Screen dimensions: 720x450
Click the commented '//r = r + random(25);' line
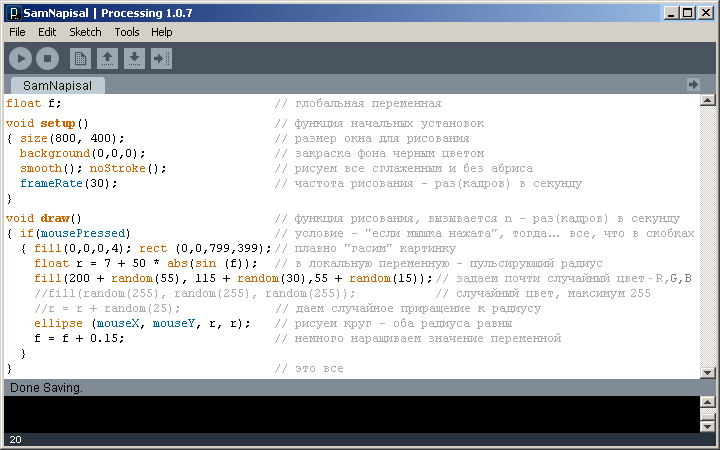click(107, 309)
